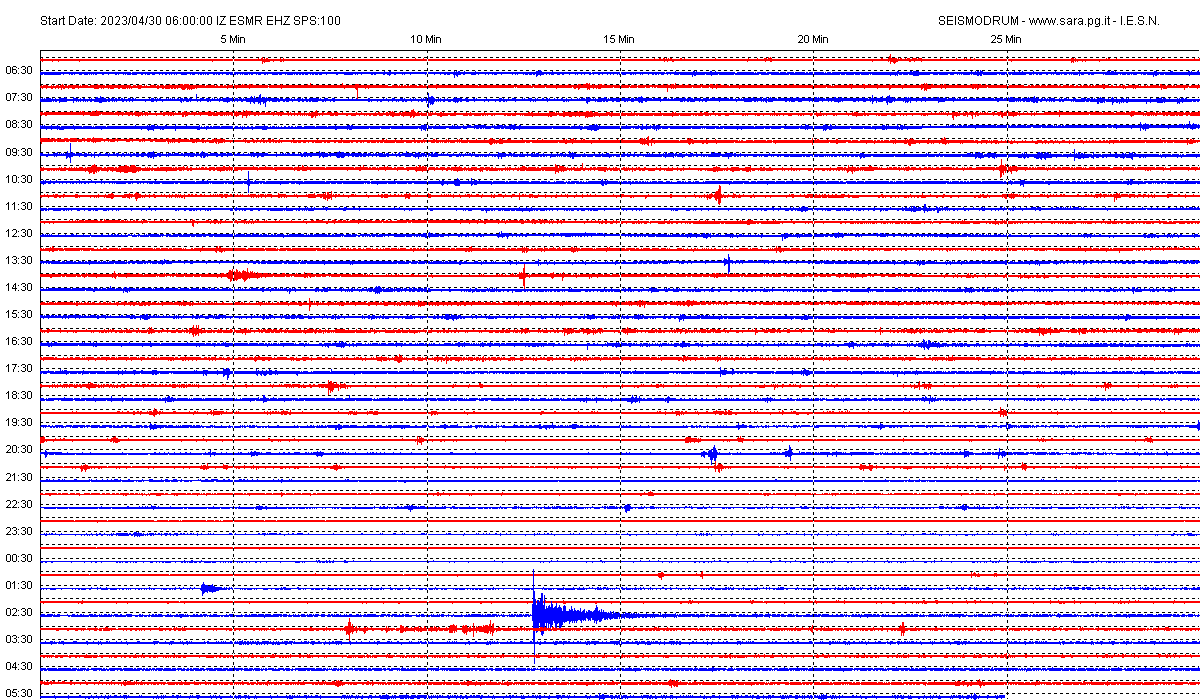Select the 14:30 time label

coord(19,288)
